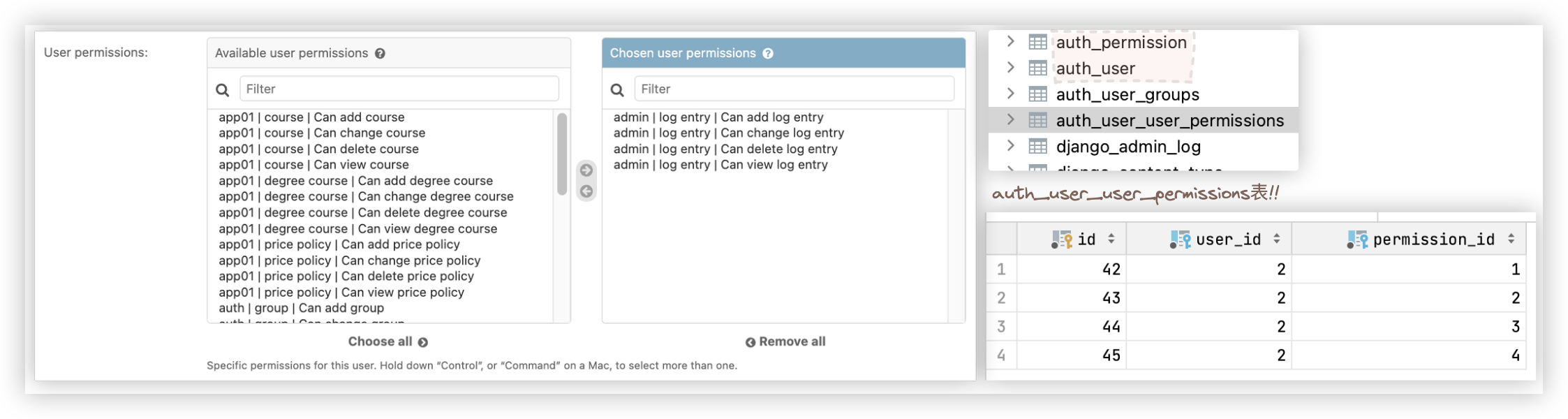
Task: Expand the django_admin_log tree node
Action: click(x=1010, y=146)
